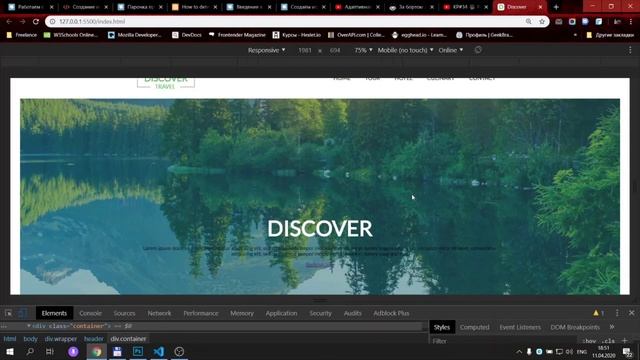Click the DevTools warnings count indicator
The height and width of the screenshot is (360, 640).
598,313
